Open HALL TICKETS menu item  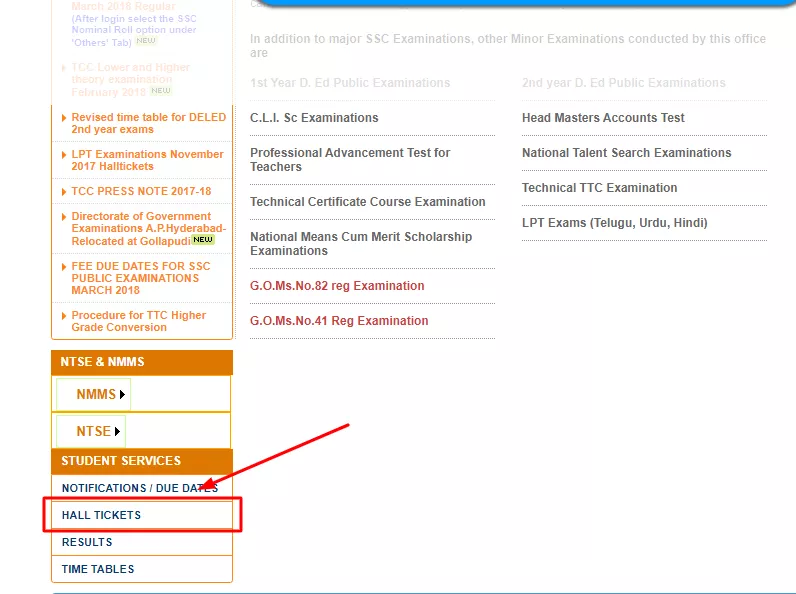[x=142, y=515]
